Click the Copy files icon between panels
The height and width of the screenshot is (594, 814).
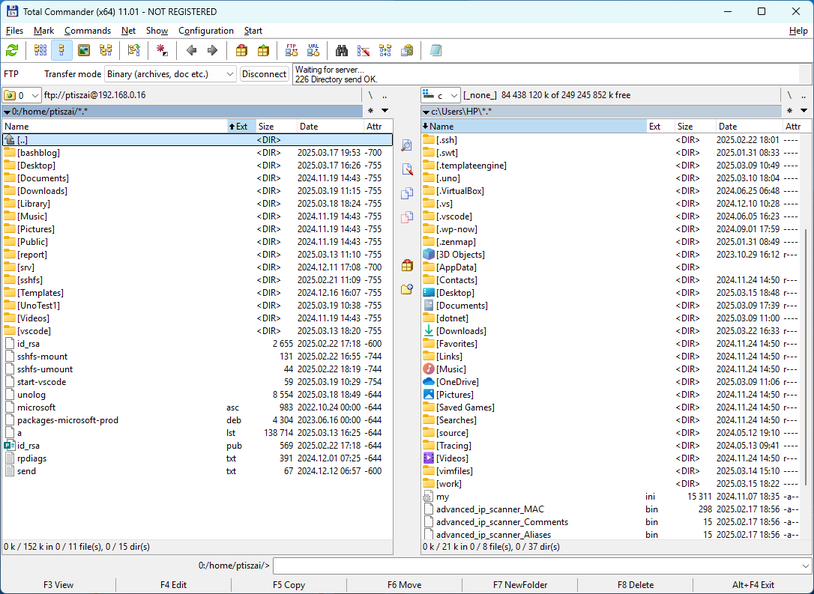coord(407,193)
